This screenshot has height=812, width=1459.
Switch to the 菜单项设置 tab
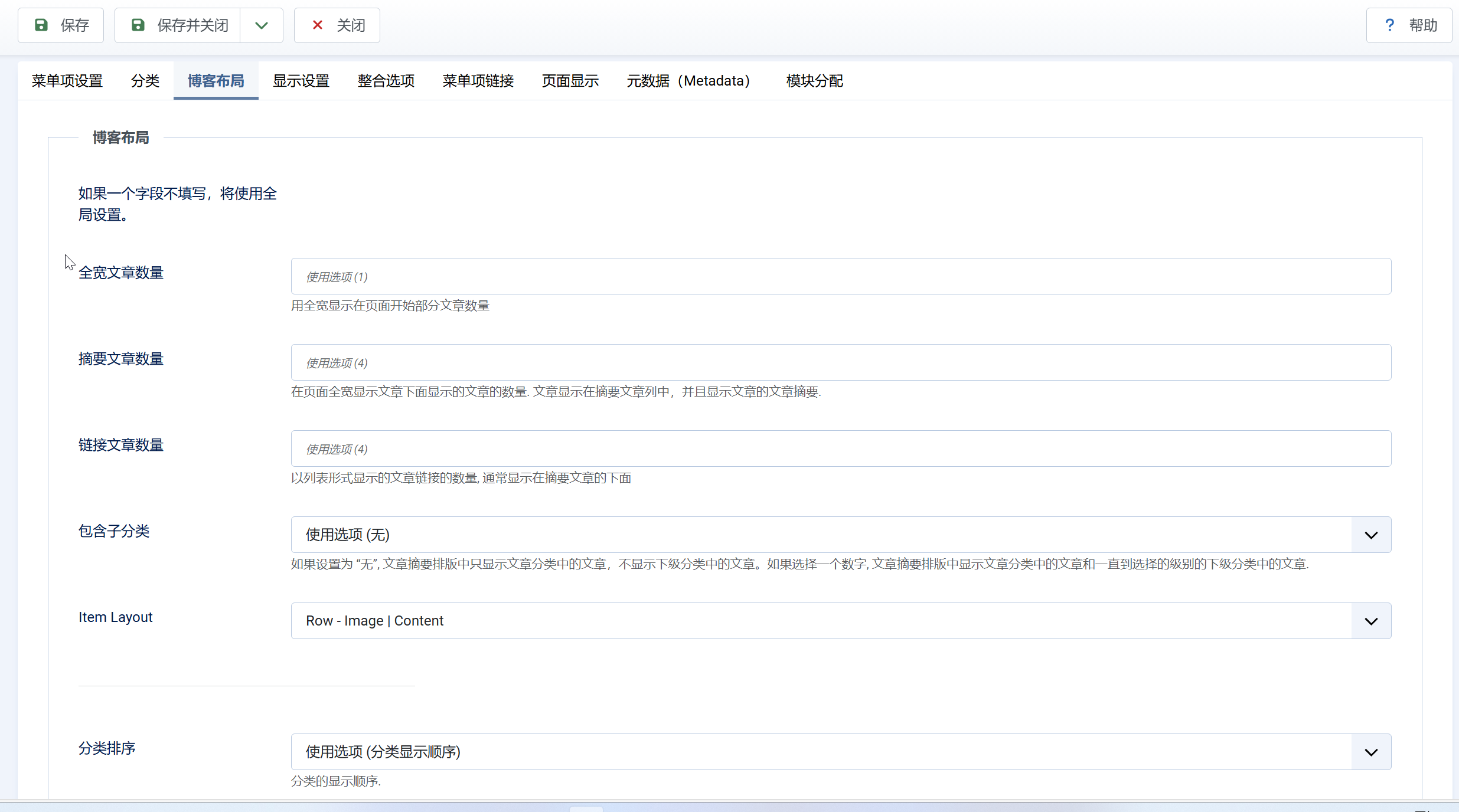coord(67,81)
